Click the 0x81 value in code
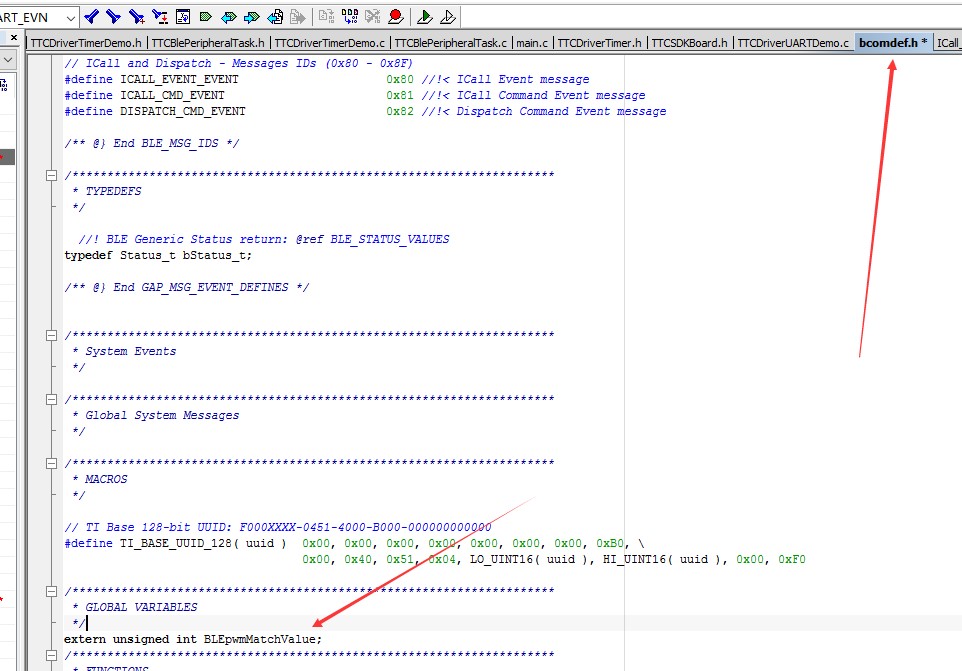962x671 pixels. pyautogui.click(x=400, y=95)
